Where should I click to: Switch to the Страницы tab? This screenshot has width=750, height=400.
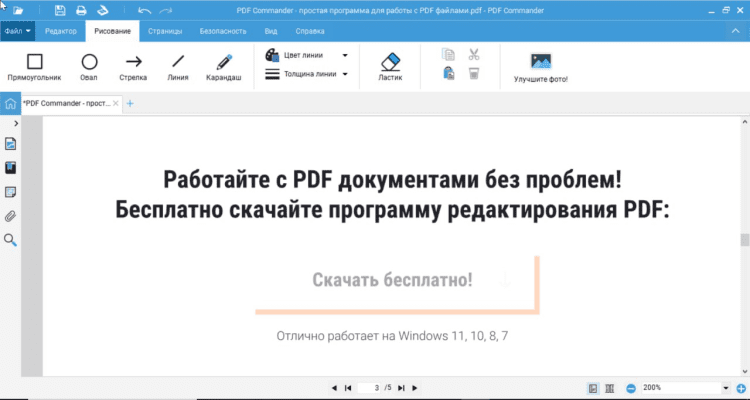click(x=165, y=31)
